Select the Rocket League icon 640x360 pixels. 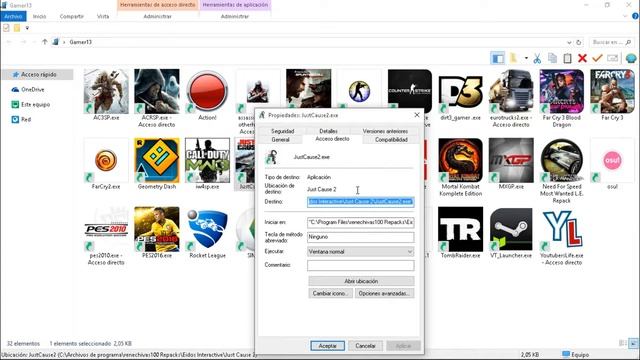coord(207,229)
